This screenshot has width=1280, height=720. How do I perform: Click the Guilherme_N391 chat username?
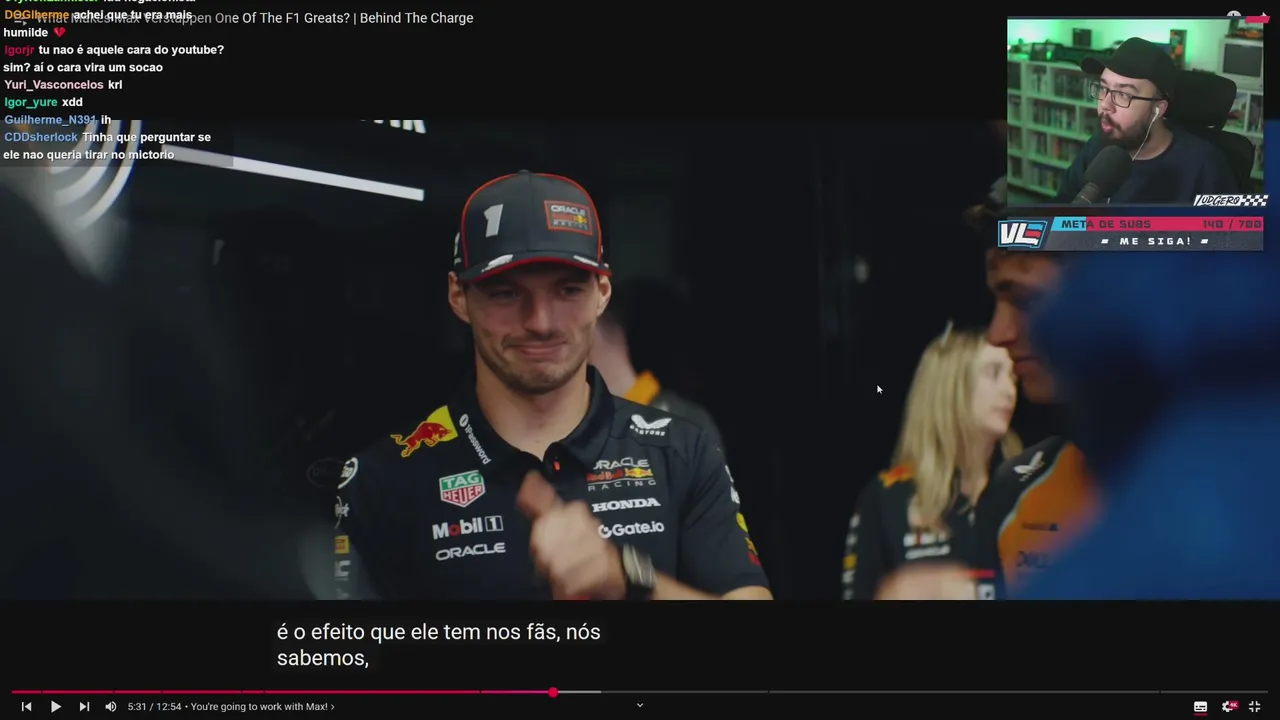pyautogui.click(x=50, y=120)
